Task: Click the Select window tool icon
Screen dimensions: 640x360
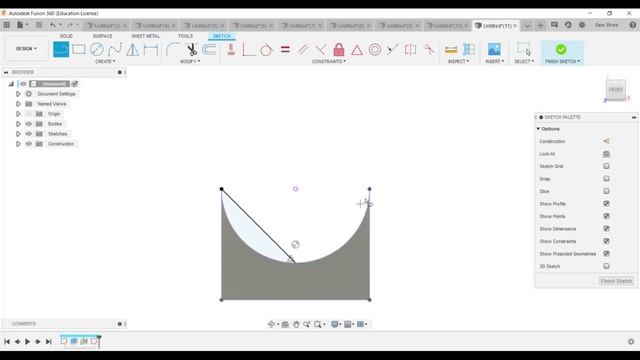Action: point(524,49)
